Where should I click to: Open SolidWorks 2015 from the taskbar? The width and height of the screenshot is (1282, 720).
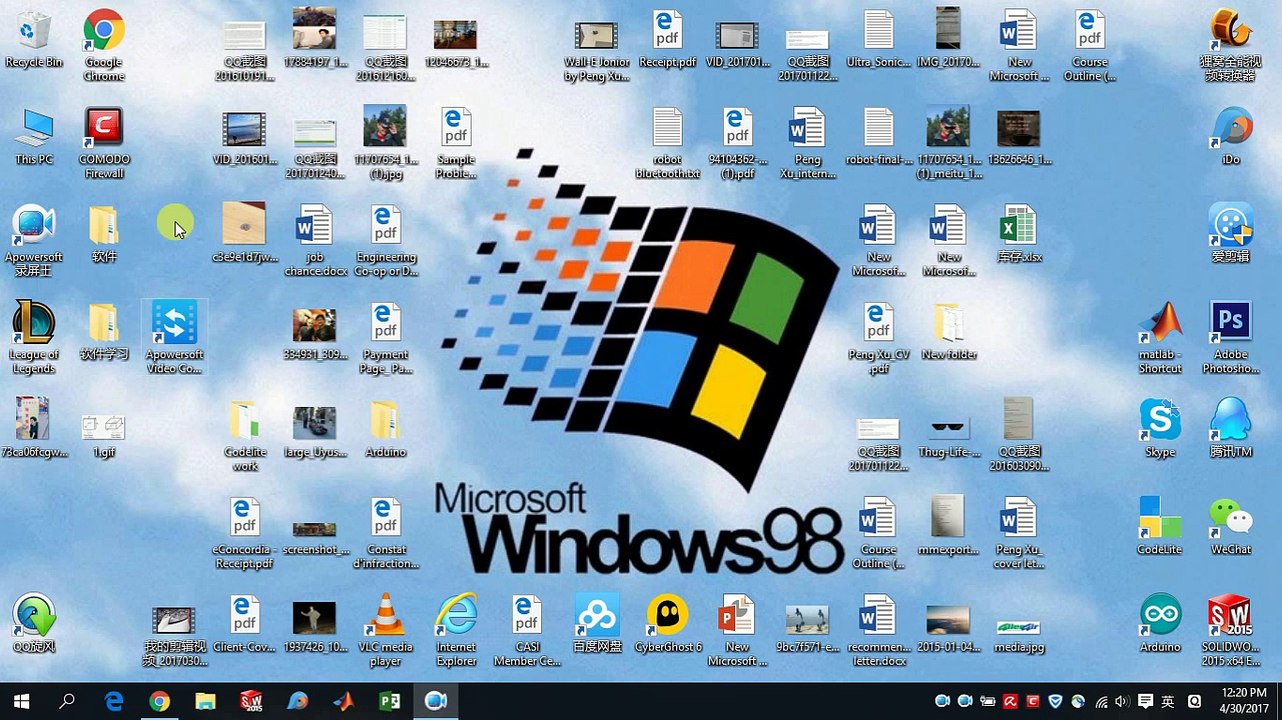click(x=251, y=701)
